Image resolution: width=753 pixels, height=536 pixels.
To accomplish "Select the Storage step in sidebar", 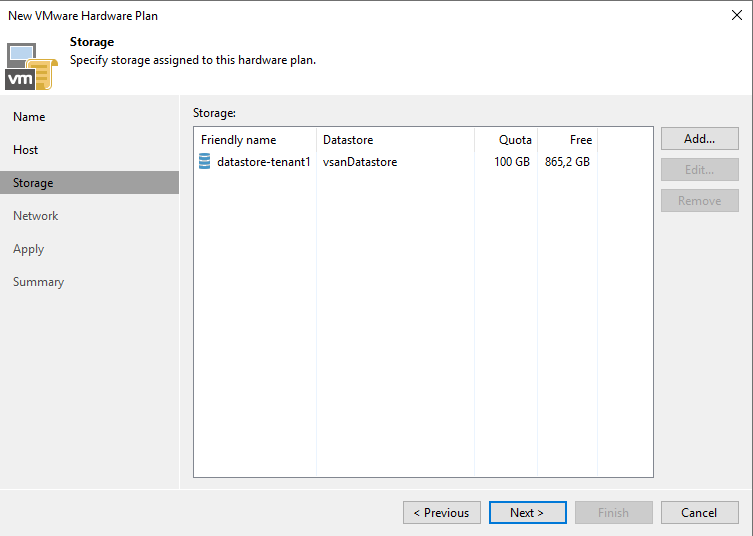I will [x=89, y=183].
